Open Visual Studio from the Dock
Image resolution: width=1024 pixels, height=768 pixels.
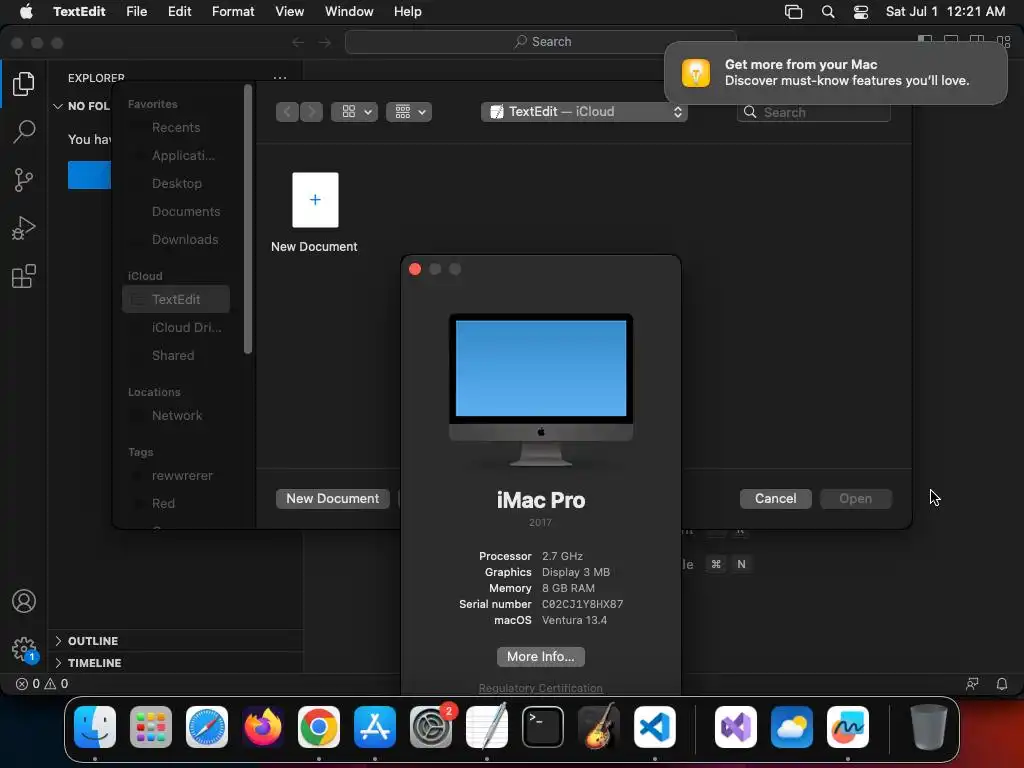tap(736, 727)
